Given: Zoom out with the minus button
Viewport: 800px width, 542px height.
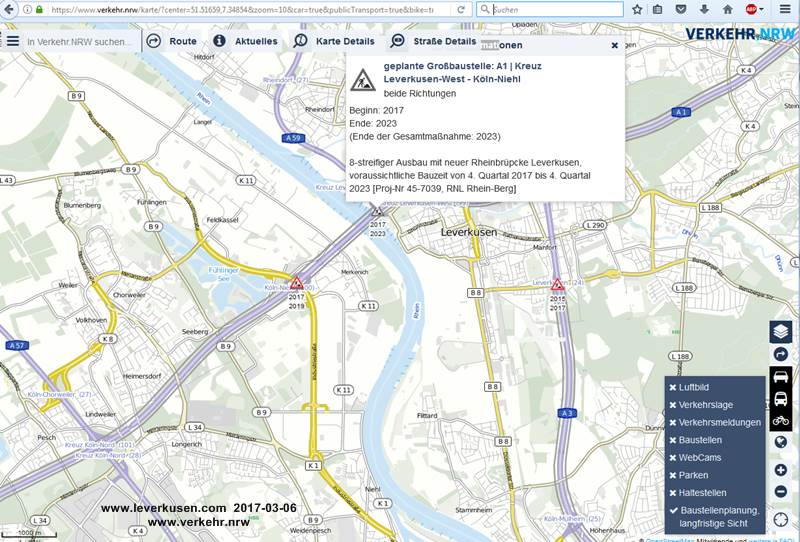Looking at the screenshot, I should point(781,491).
